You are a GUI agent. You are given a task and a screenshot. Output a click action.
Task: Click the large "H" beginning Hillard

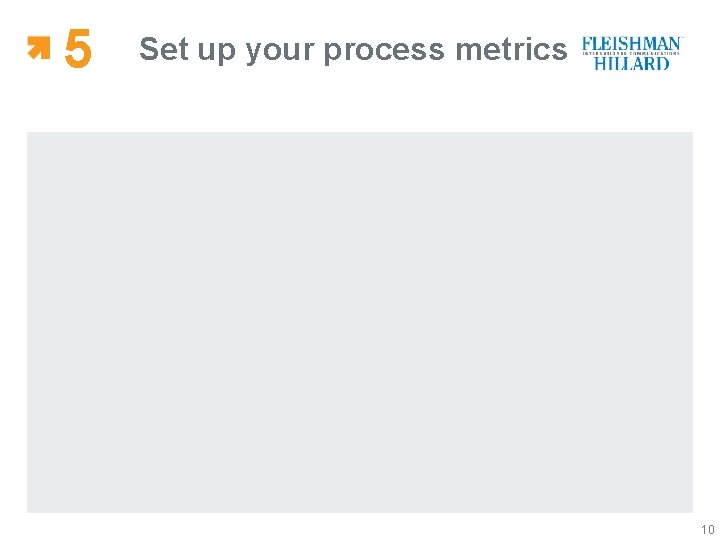click(x=602, y=63)
